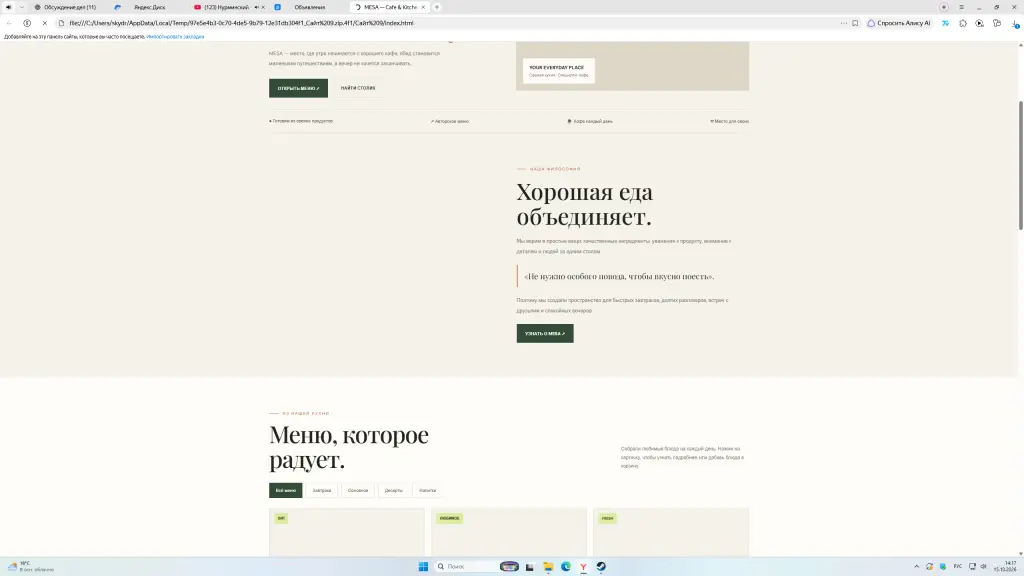Click Импортировать закладки link
The width and height of the screenshot is (1024, 576).
coord(175,37)
